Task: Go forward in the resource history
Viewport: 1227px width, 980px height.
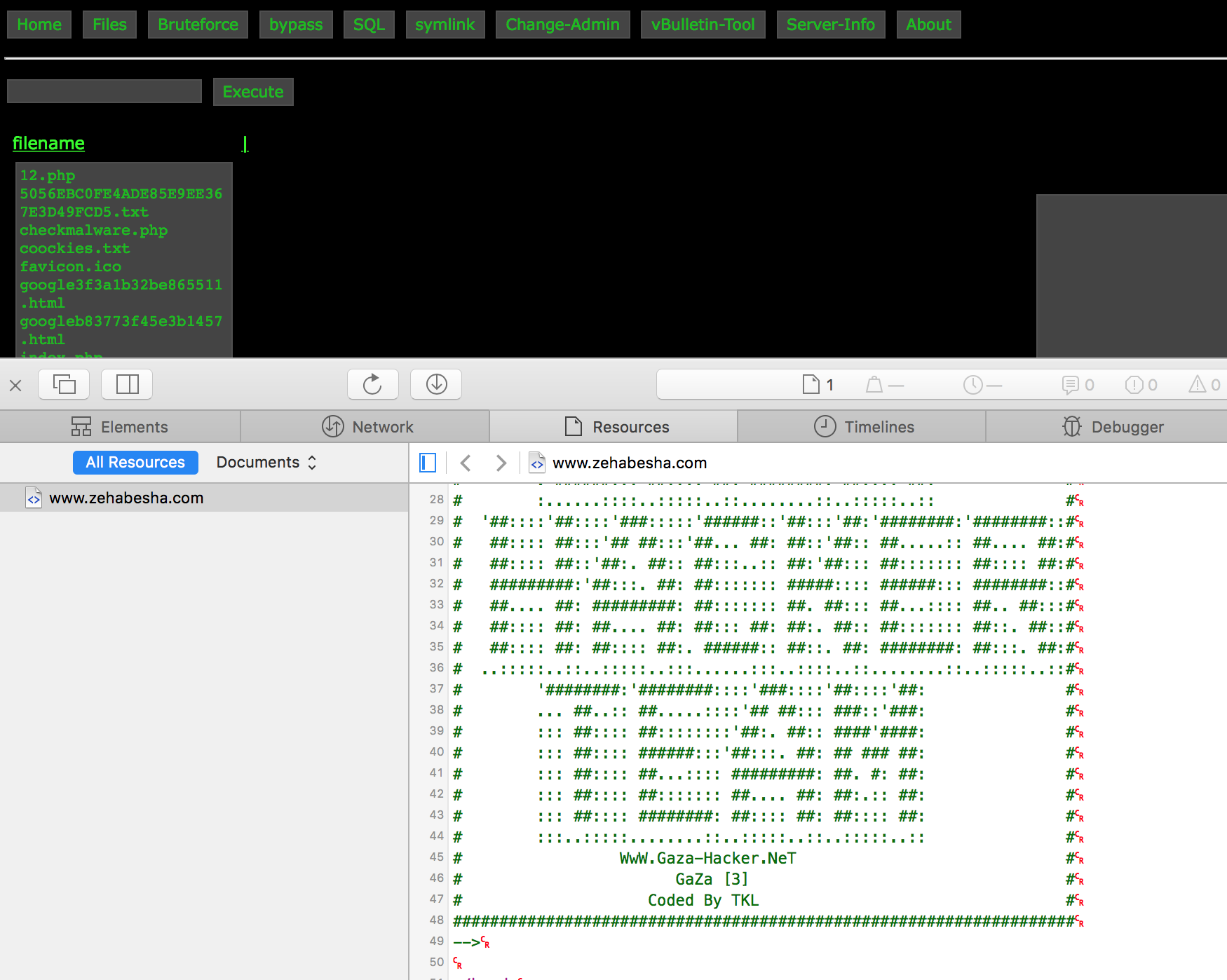Action: coord(501,463)
